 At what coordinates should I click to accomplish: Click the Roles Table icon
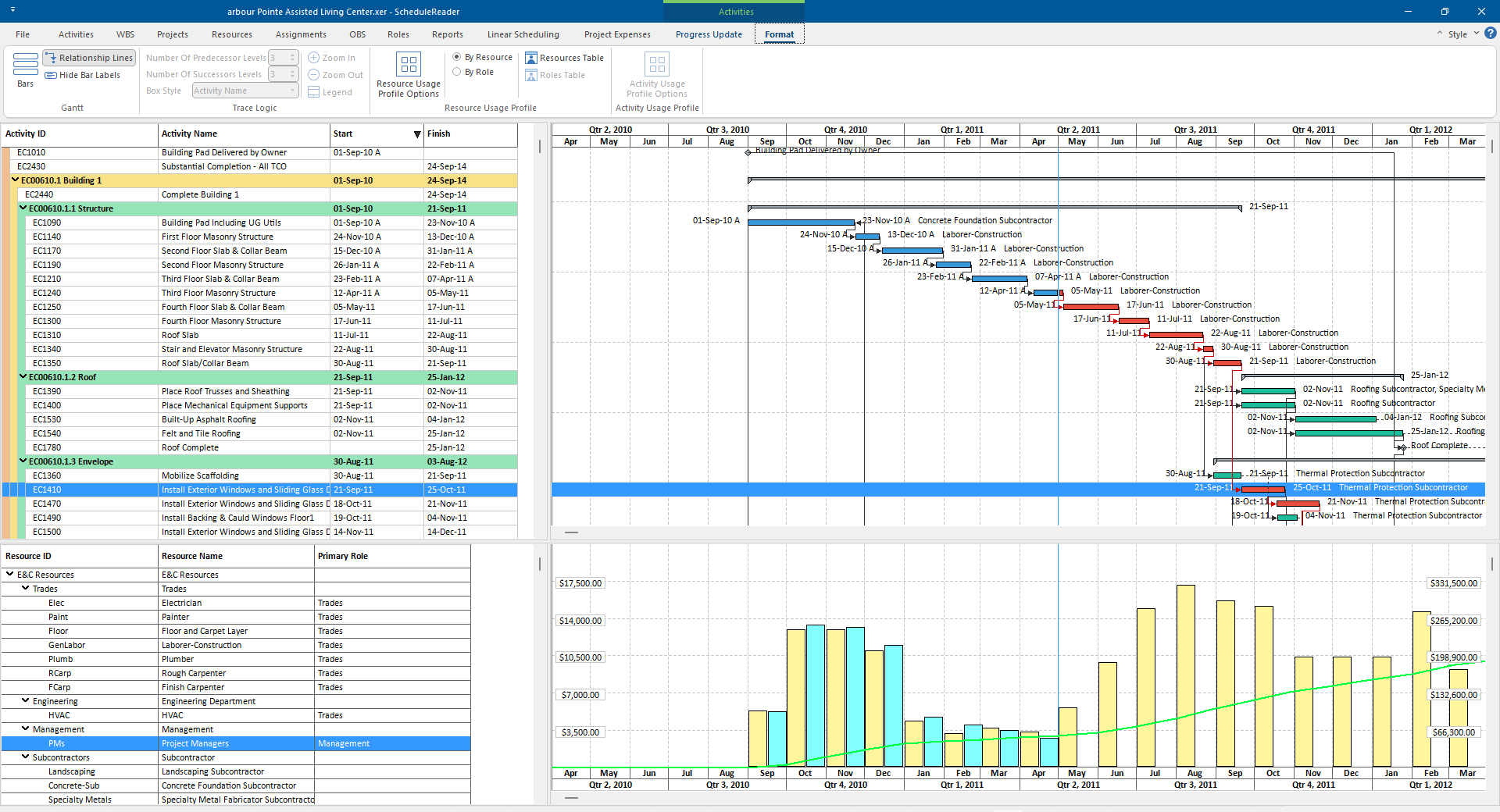tap(531, 75)
